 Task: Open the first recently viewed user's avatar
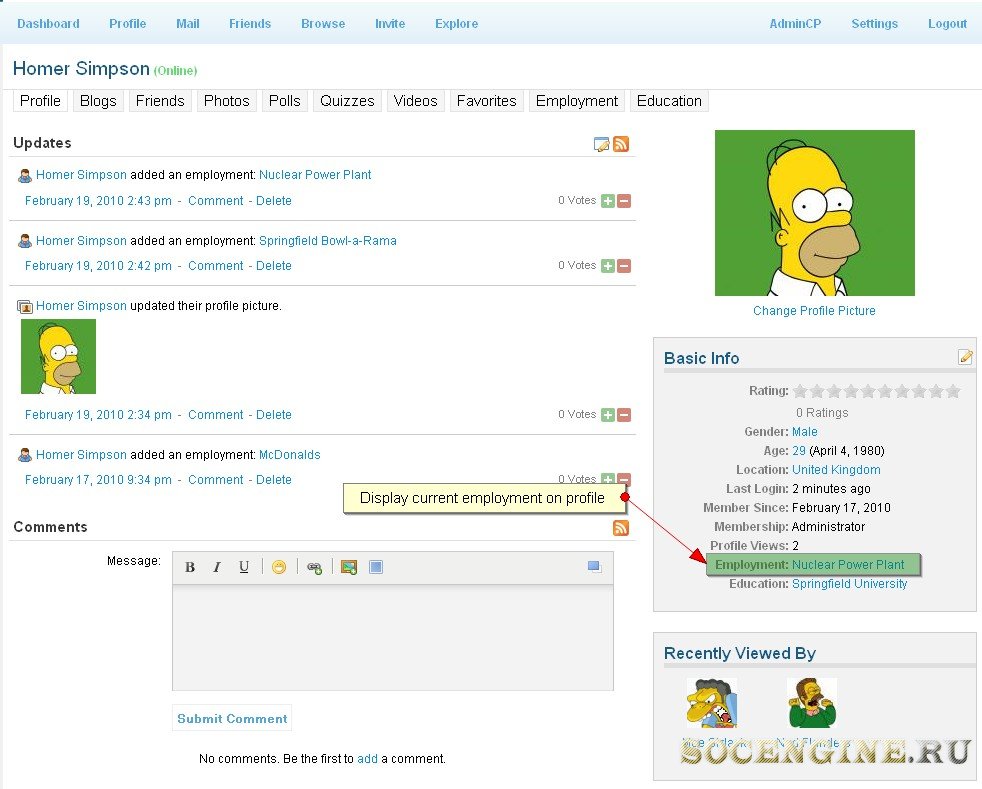(x=711, y=703)
